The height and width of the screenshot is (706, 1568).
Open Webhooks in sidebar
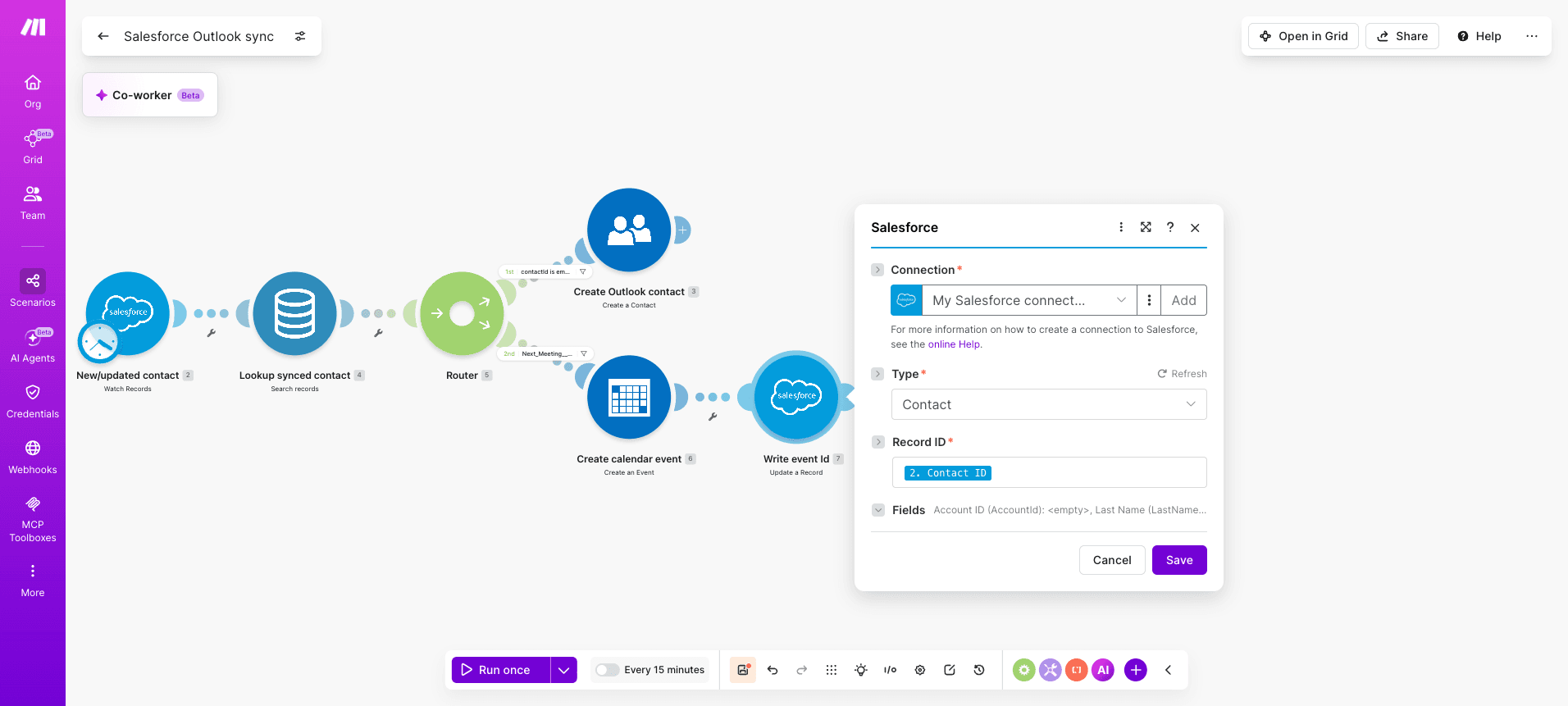click(33, 457)
